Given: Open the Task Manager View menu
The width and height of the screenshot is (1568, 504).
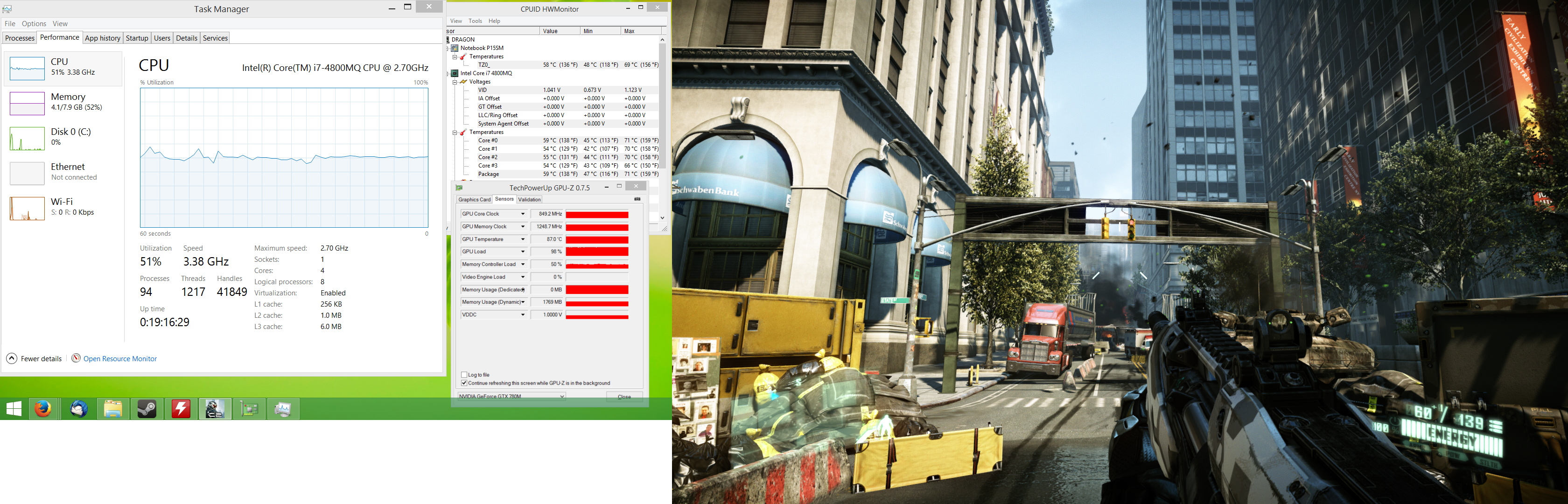Looking at the screenshot, I should pyautogui.click(x=60, y=24).
